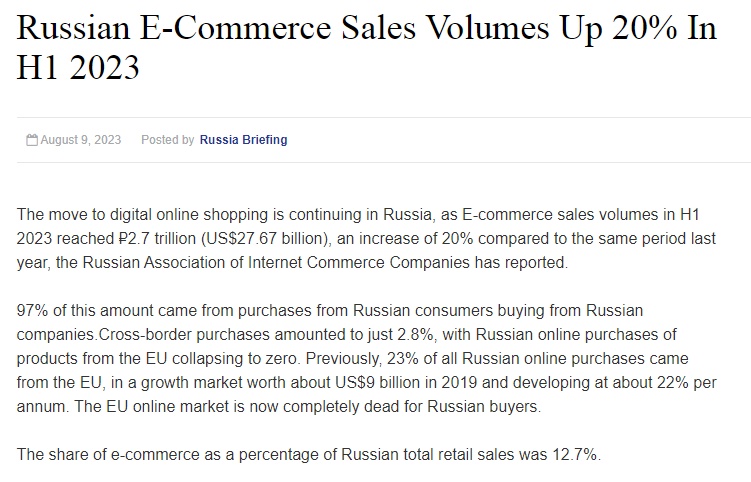Click the first paragraph about digital online shopping

point(366,239)
